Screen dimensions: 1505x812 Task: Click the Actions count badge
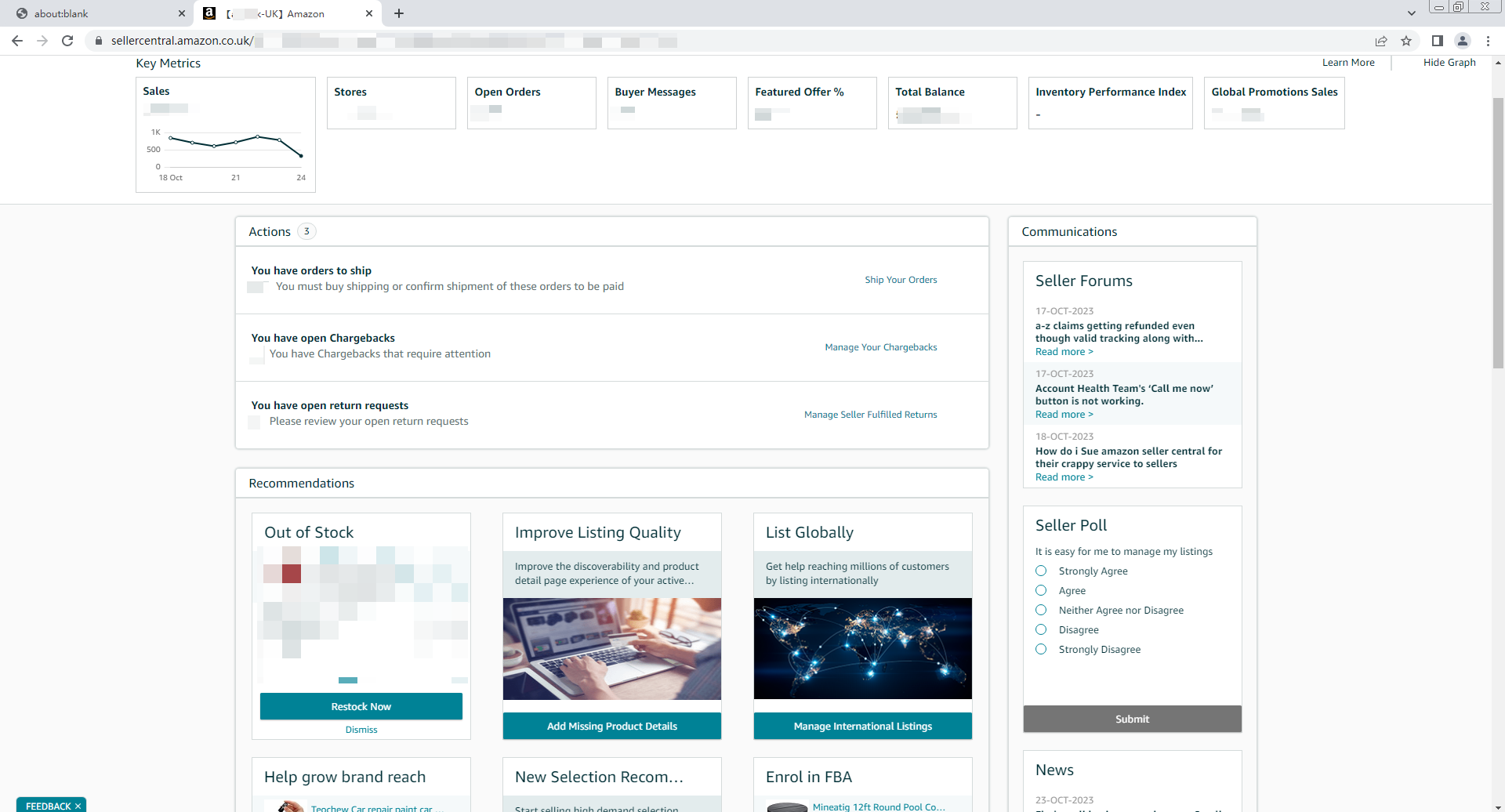pyautogui.click(x=306, y=231)
